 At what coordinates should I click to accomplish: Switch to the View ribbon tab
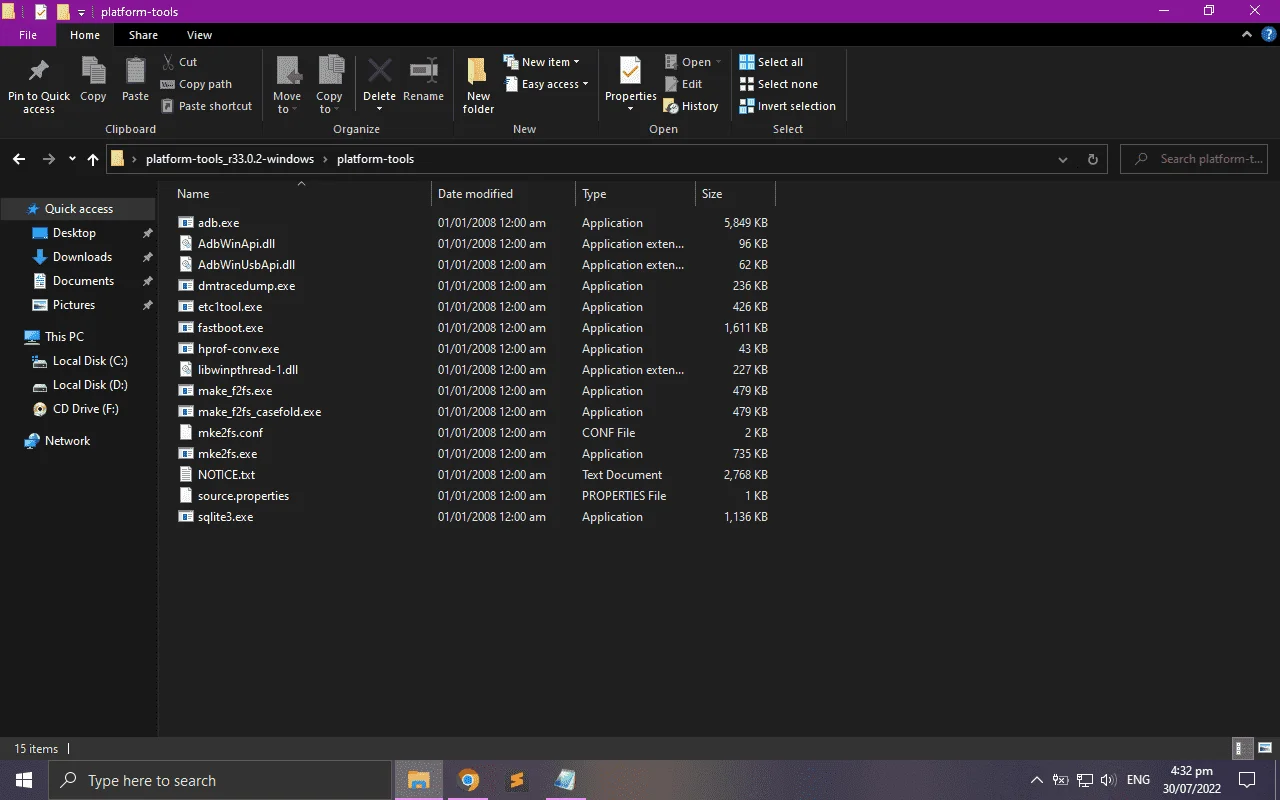(x=199, y=35)
